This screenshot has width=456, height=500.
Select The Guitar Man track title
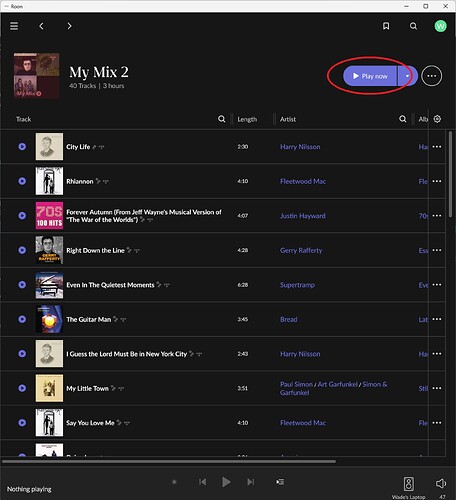pyautogui.click(x=88, y=319)
